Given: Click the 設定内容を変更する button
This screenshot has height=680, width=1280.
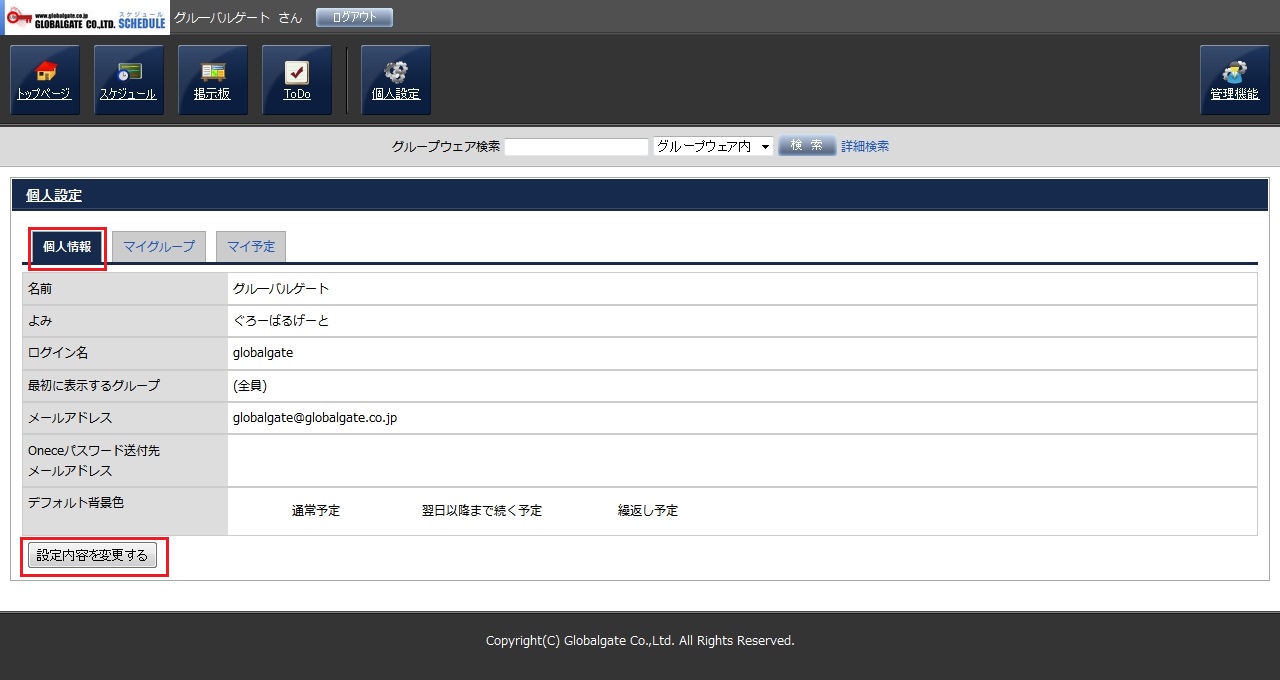Looking at the screenshot, I should pyautogui.click(x=92, y=556).
